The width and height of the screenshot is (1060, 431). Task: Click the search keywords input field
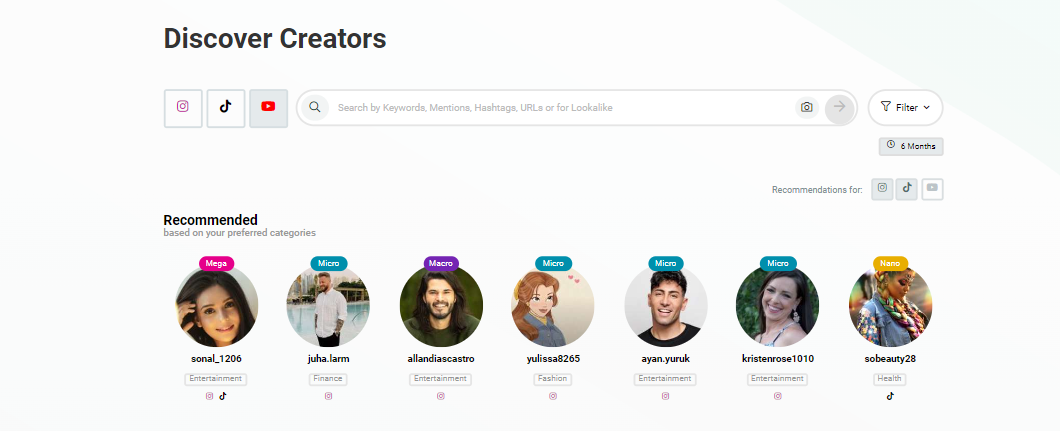pyautogui.click(x=561, y=107)
